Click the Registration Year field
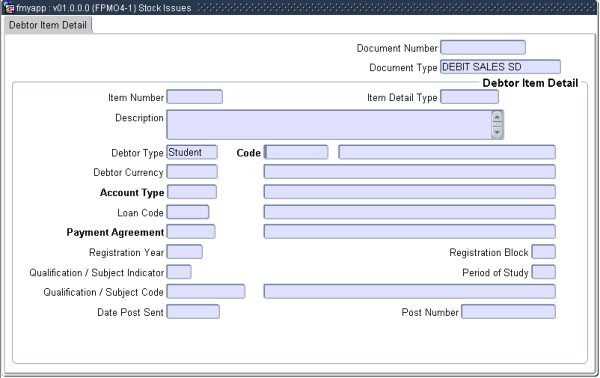This screenshot has height=378, width=600. [x=184, y=252]
